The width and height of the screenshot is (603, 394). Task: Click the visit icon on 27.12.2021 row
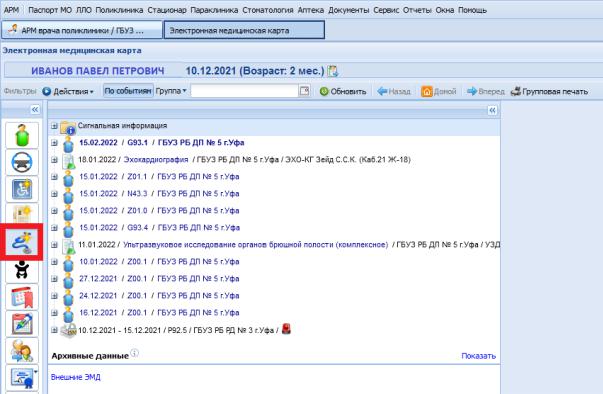[68, 280]
